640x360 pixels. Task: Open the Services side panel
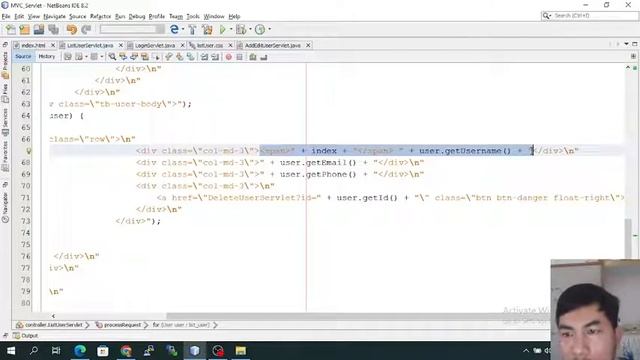(x=5, y=122)
